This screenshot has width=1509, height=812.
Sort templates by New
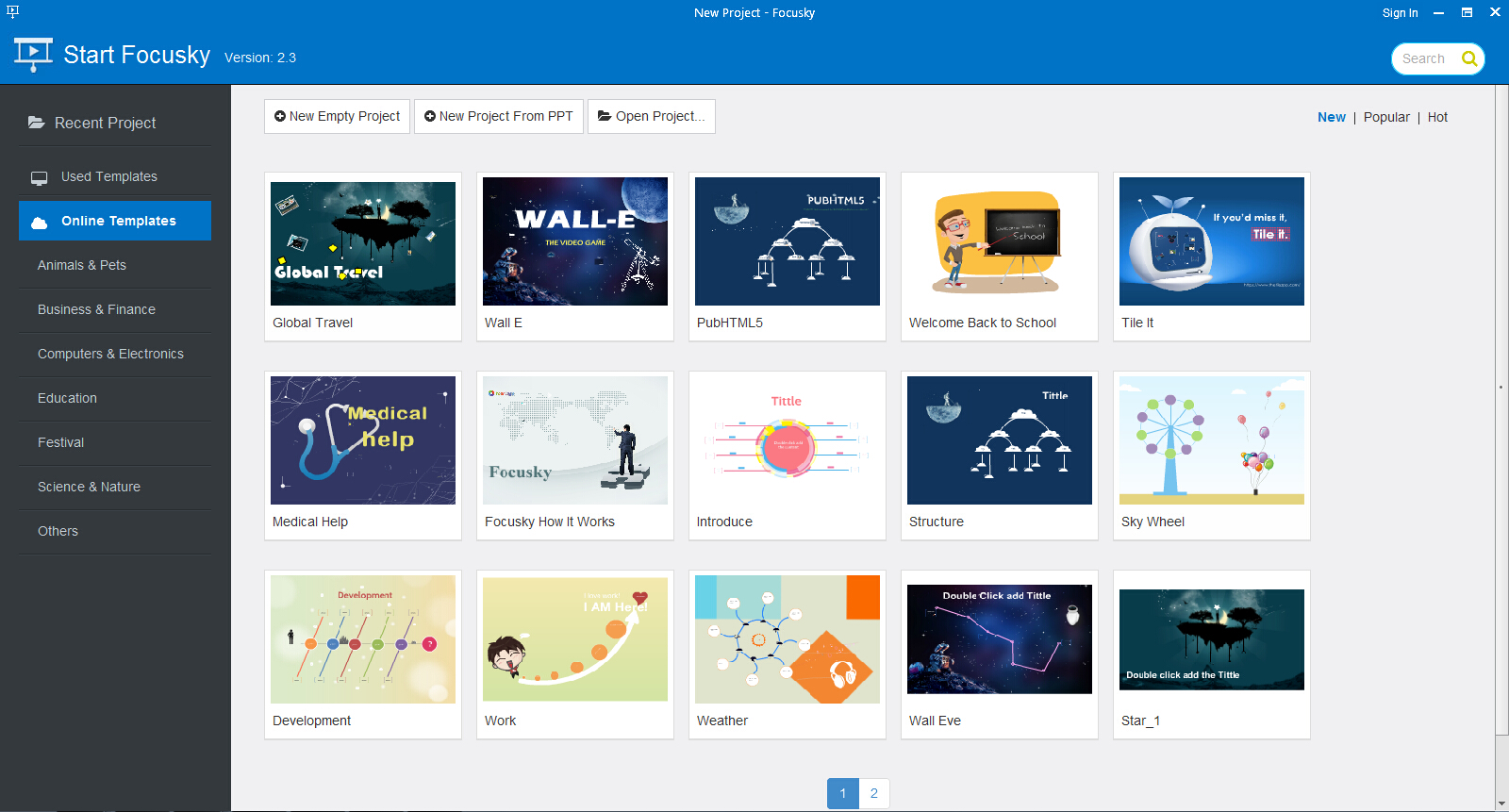(1331, 117)
